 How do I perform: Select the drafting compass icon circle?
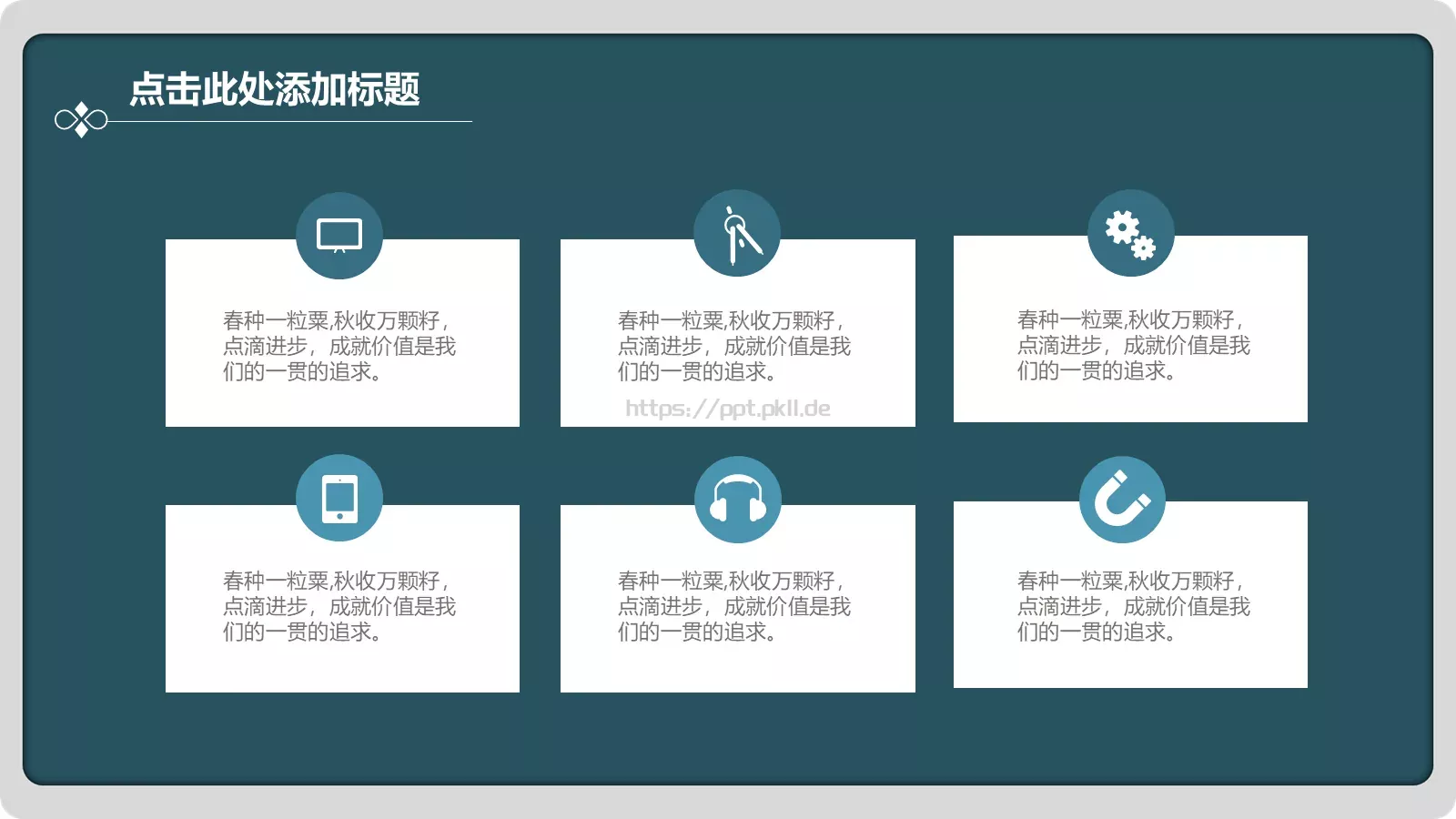737,233
